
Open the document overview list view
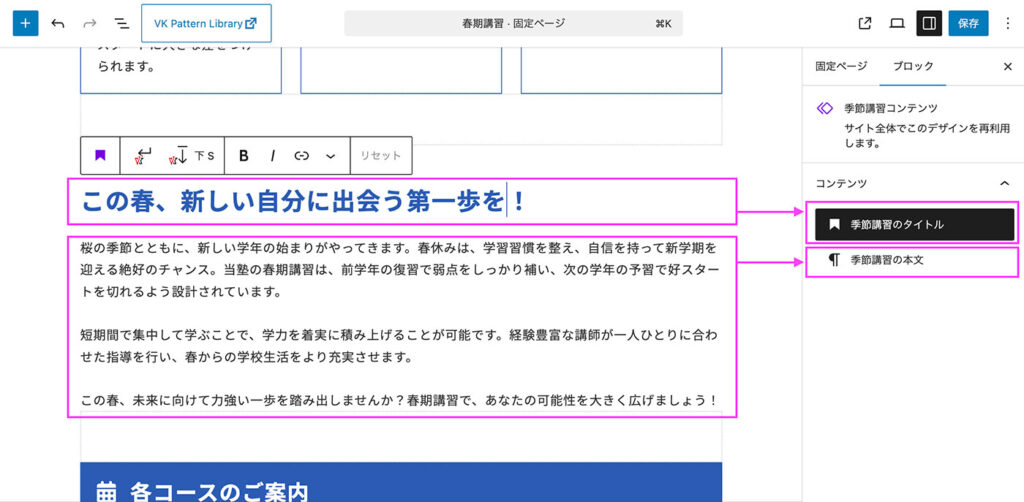tap(121, 23)
